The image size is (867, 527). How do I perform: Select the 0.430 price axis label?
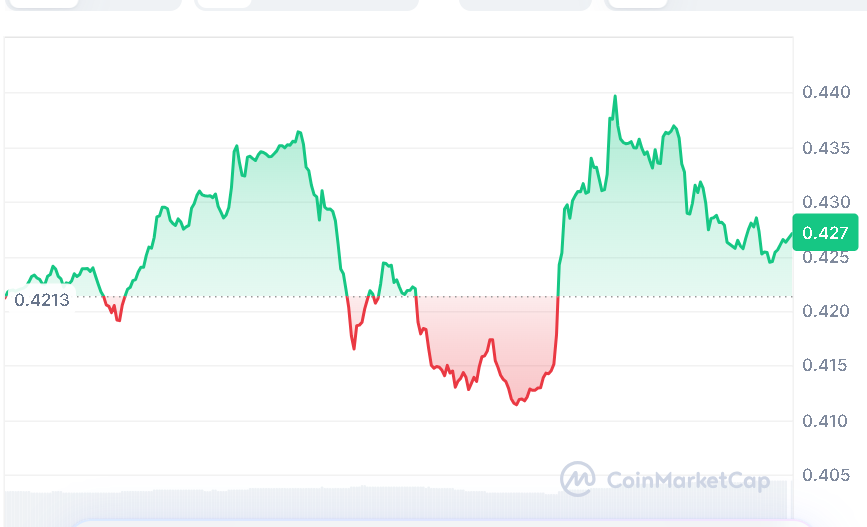click(826, 203)
